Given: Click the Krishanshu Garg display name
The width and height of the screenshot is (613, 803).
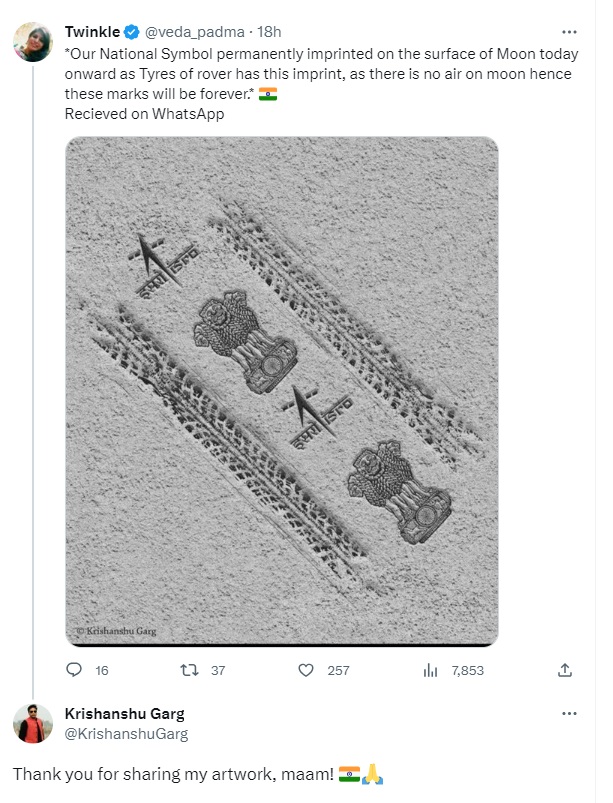Looking at the screenshot, I should pyautogui.click(x=124, y=713).
